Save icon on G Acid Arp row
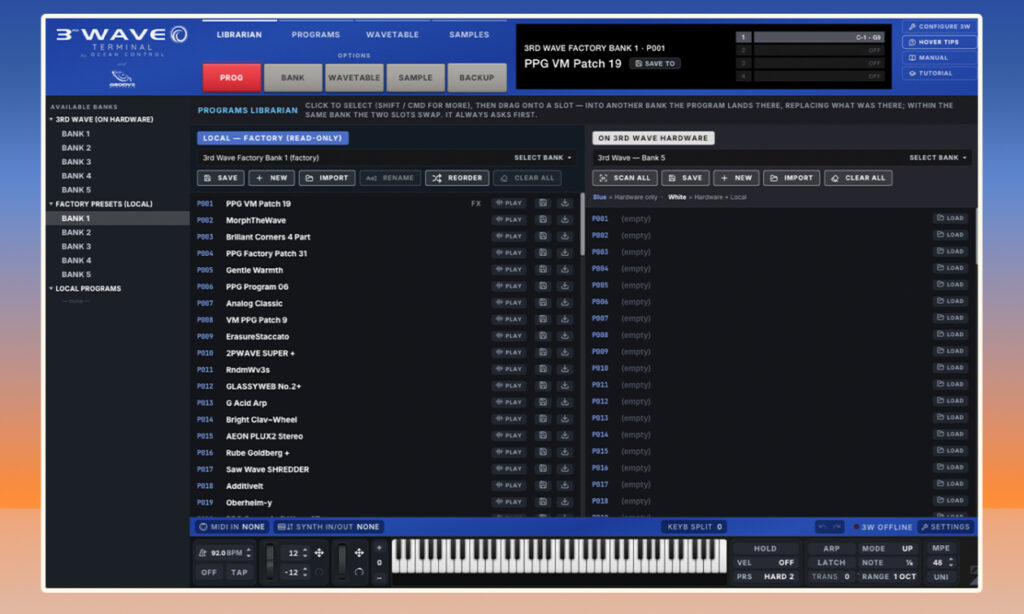The width and height of the screenshot is (1024, 614). (543, 402)
